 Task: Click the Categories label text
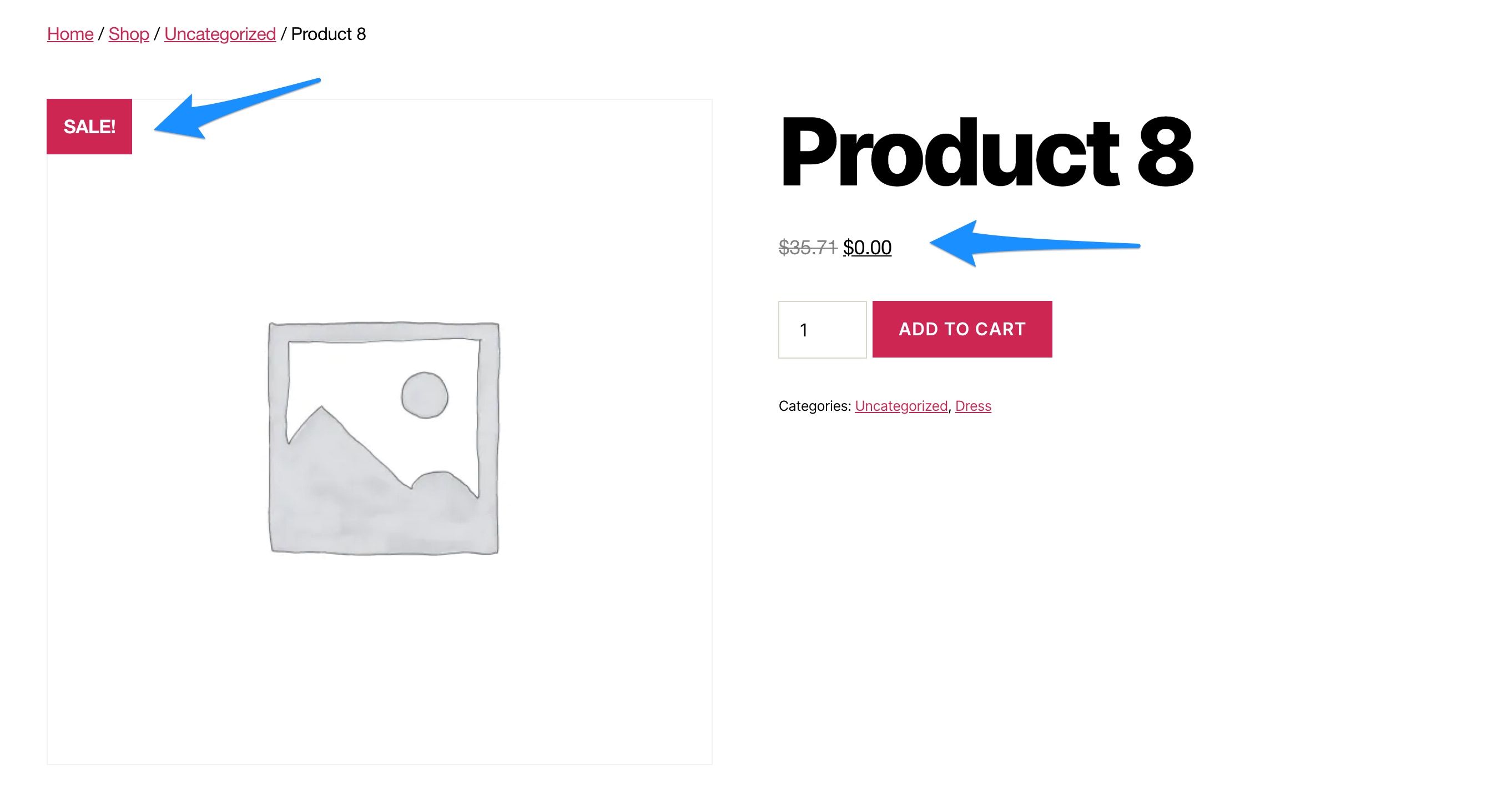(815, 405)
